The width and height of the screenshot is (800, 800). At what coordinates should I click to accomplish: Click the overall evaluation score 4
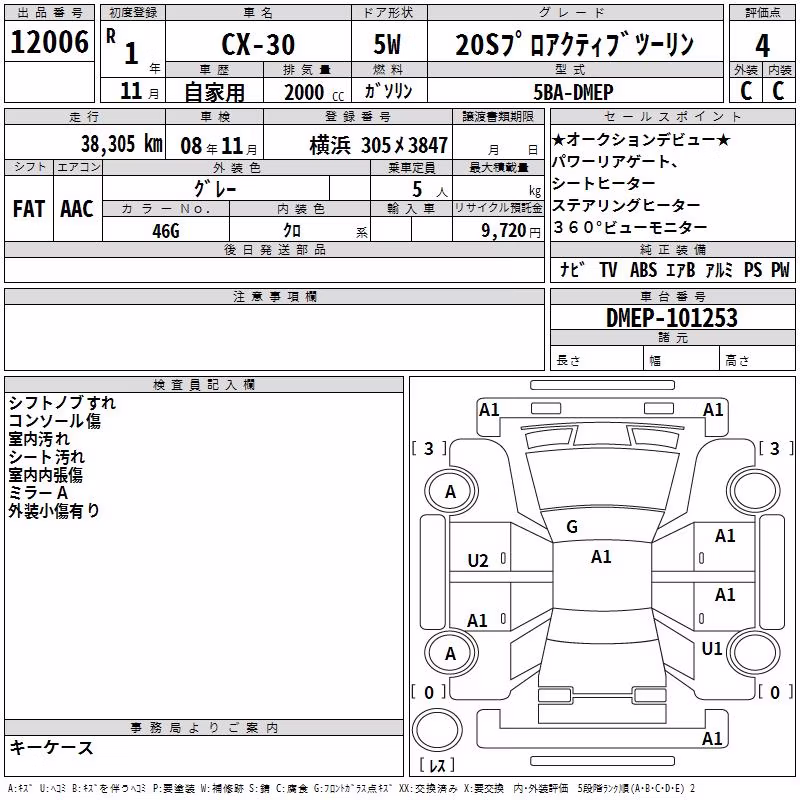[762, 46]
